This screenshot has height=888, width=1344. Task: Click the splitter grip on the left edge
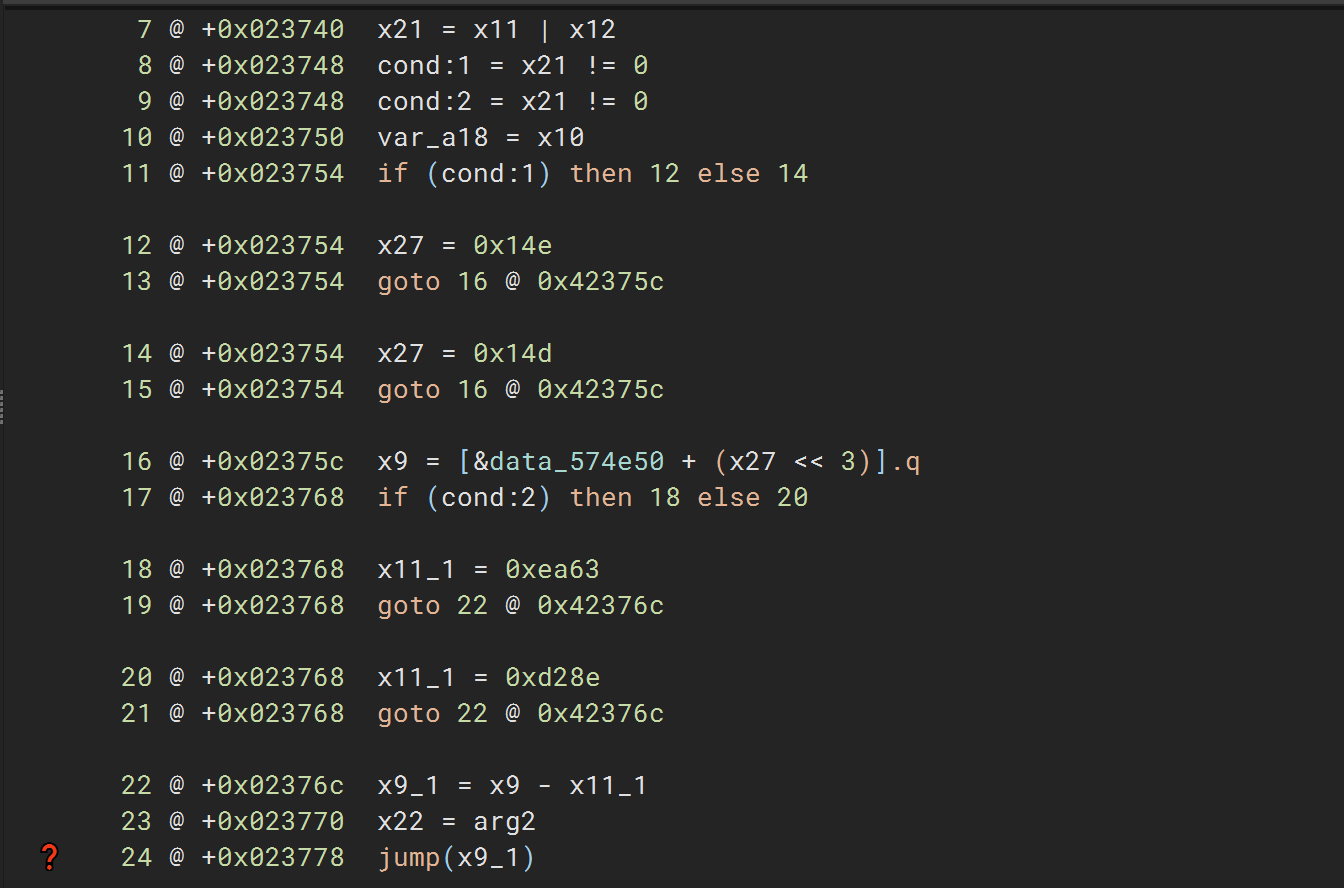click(x=3, y=407)
